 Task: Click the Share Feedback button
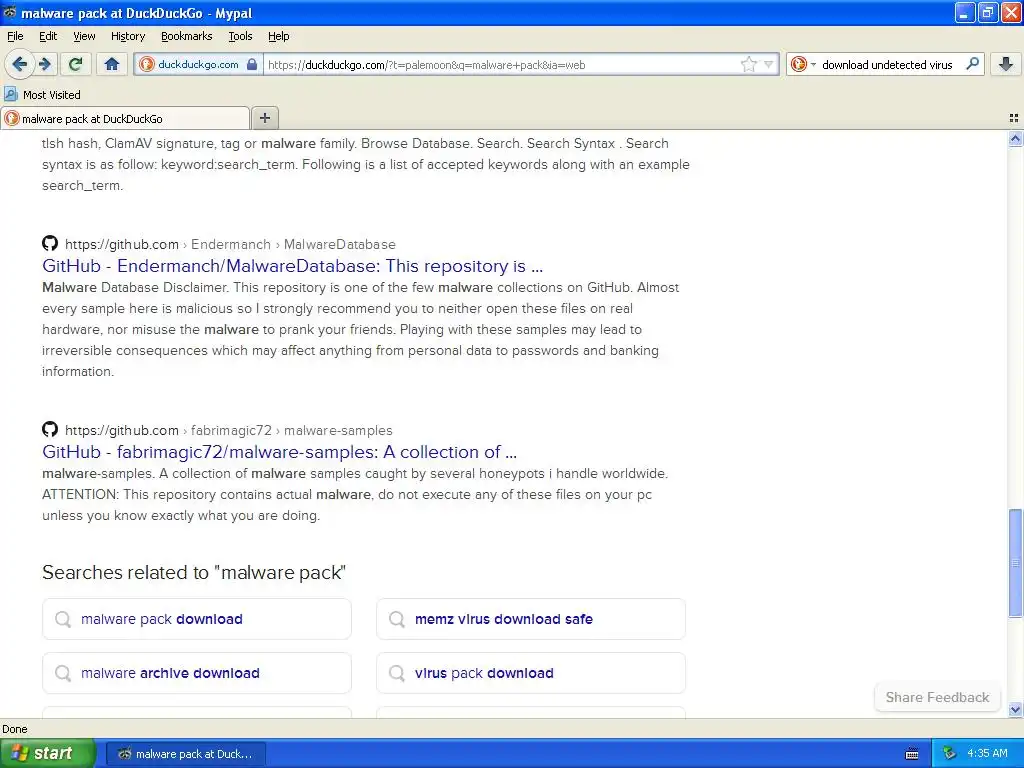[937, 697]
